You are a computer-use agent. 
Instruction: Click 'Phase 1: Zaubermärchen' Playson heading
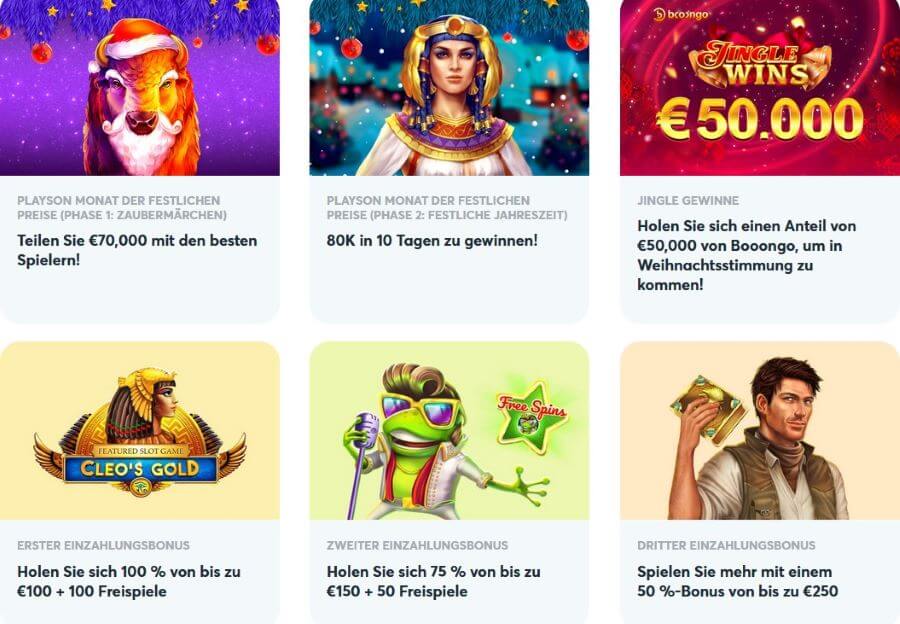coord(122,208)
